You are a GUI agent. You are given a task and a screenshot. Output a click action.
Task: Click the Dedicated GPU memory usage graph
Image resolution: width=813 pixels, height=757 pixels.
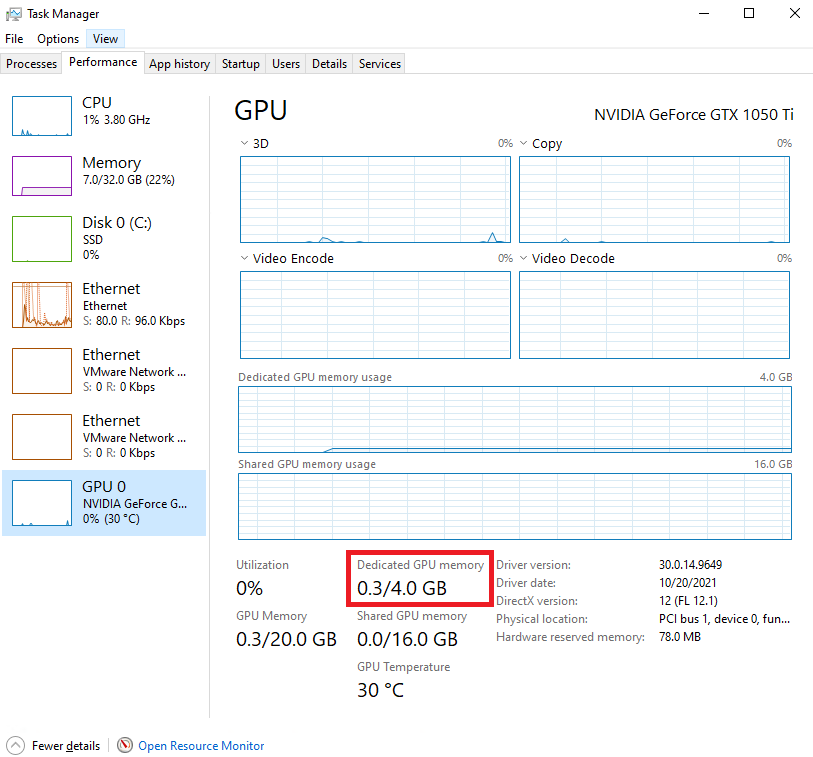coord(515,419)
